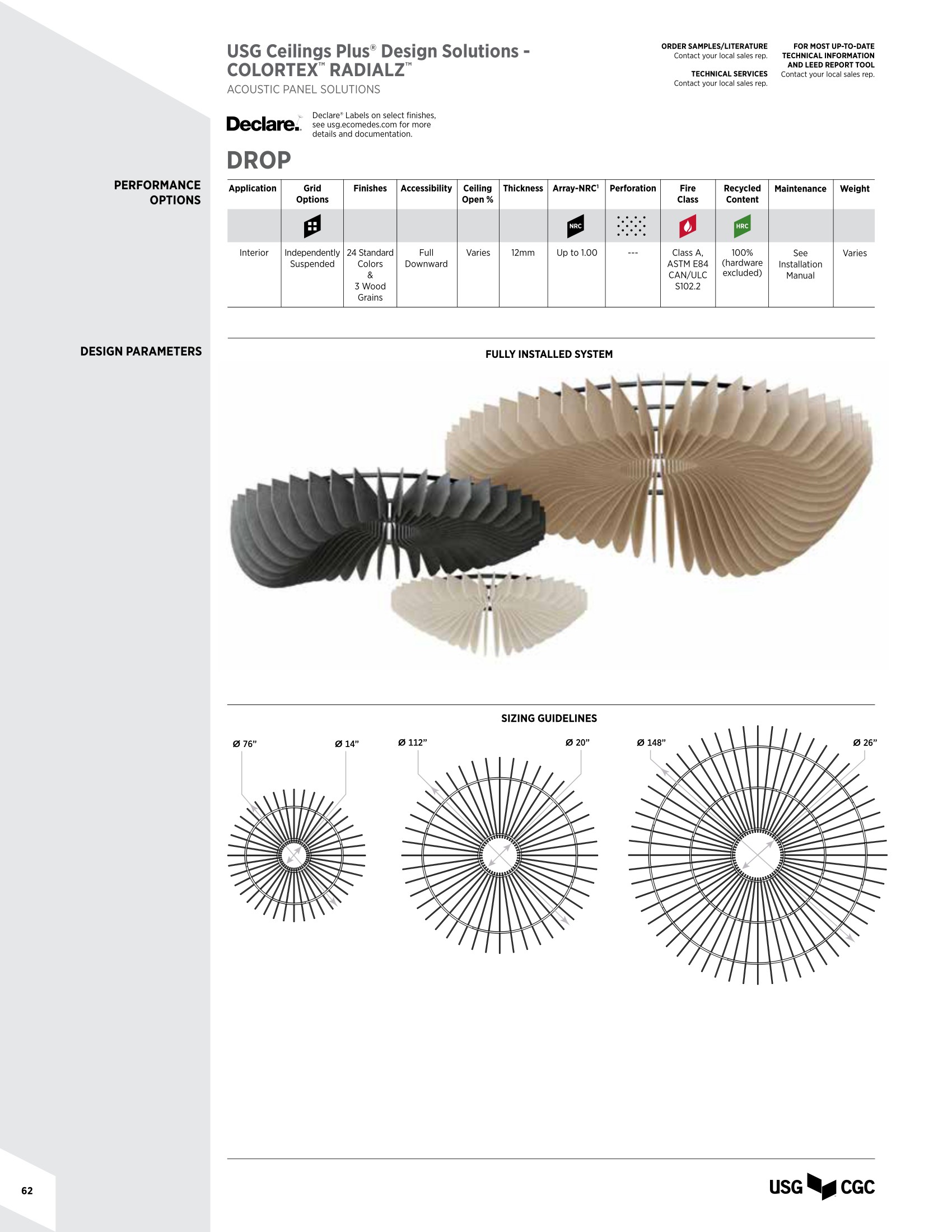Image resolution: width=952 pixels, height=1232 pixels.
Task: Click 'DESIGN PARAMETERS' side label
Action: point(141,352)
